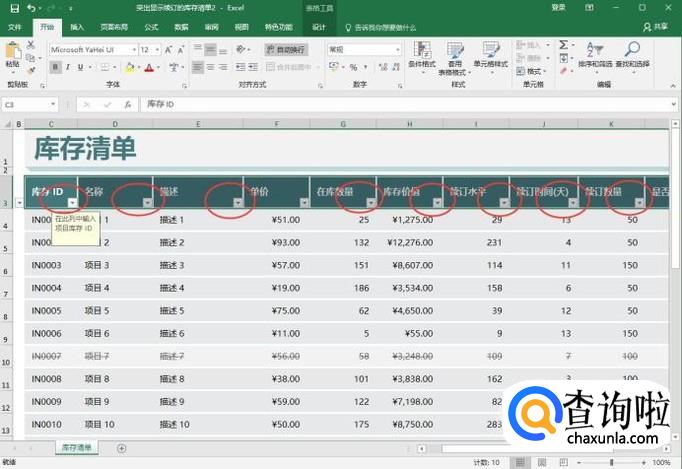The width and height of the screenshot is (682, 469).
Task: Click the 登录 sign-in button
Action: pyautogui.click(x=558, y=8)
